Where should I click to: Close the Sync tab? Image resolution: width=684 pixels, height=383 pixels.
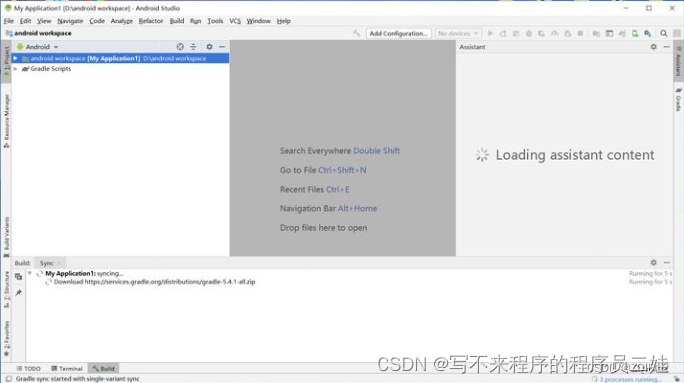tap(59, 263)
